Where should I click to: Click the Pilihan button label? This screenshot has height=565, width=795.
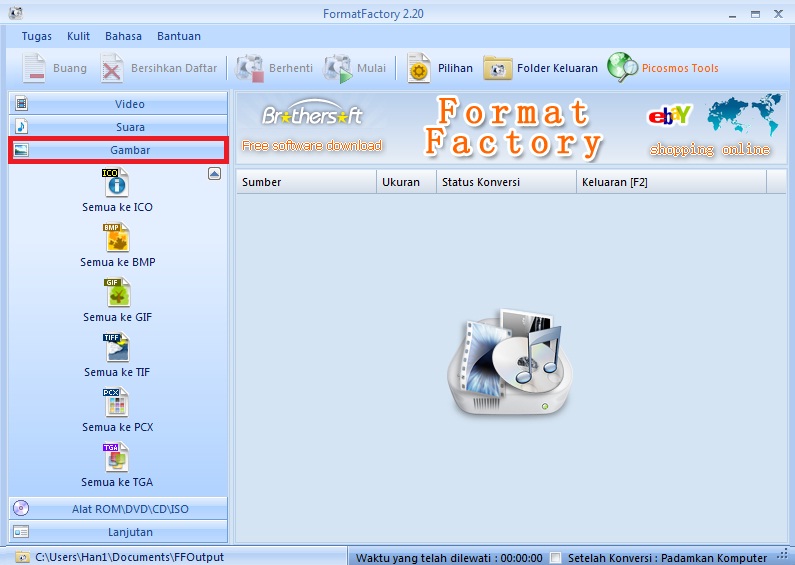tap(455, 68)
